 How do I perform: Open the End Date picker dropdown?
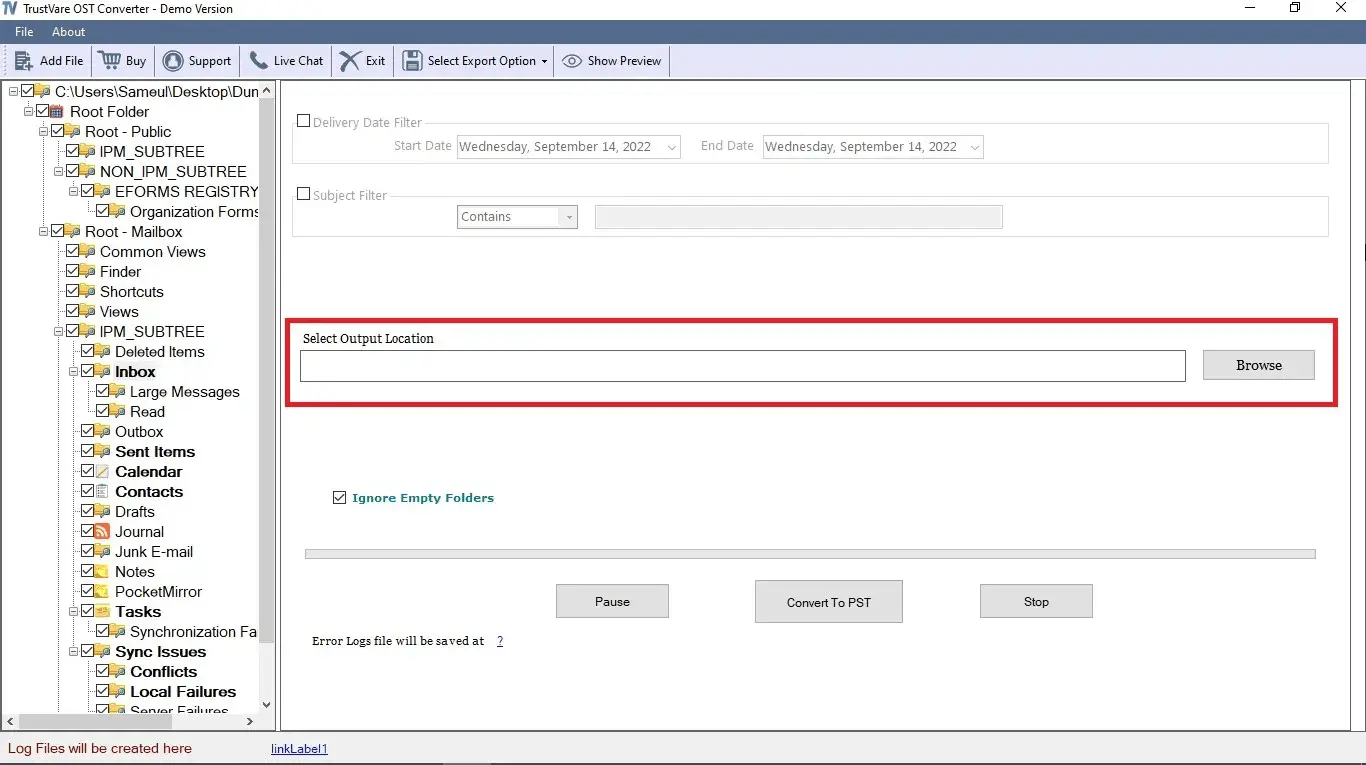click(975, 147)
